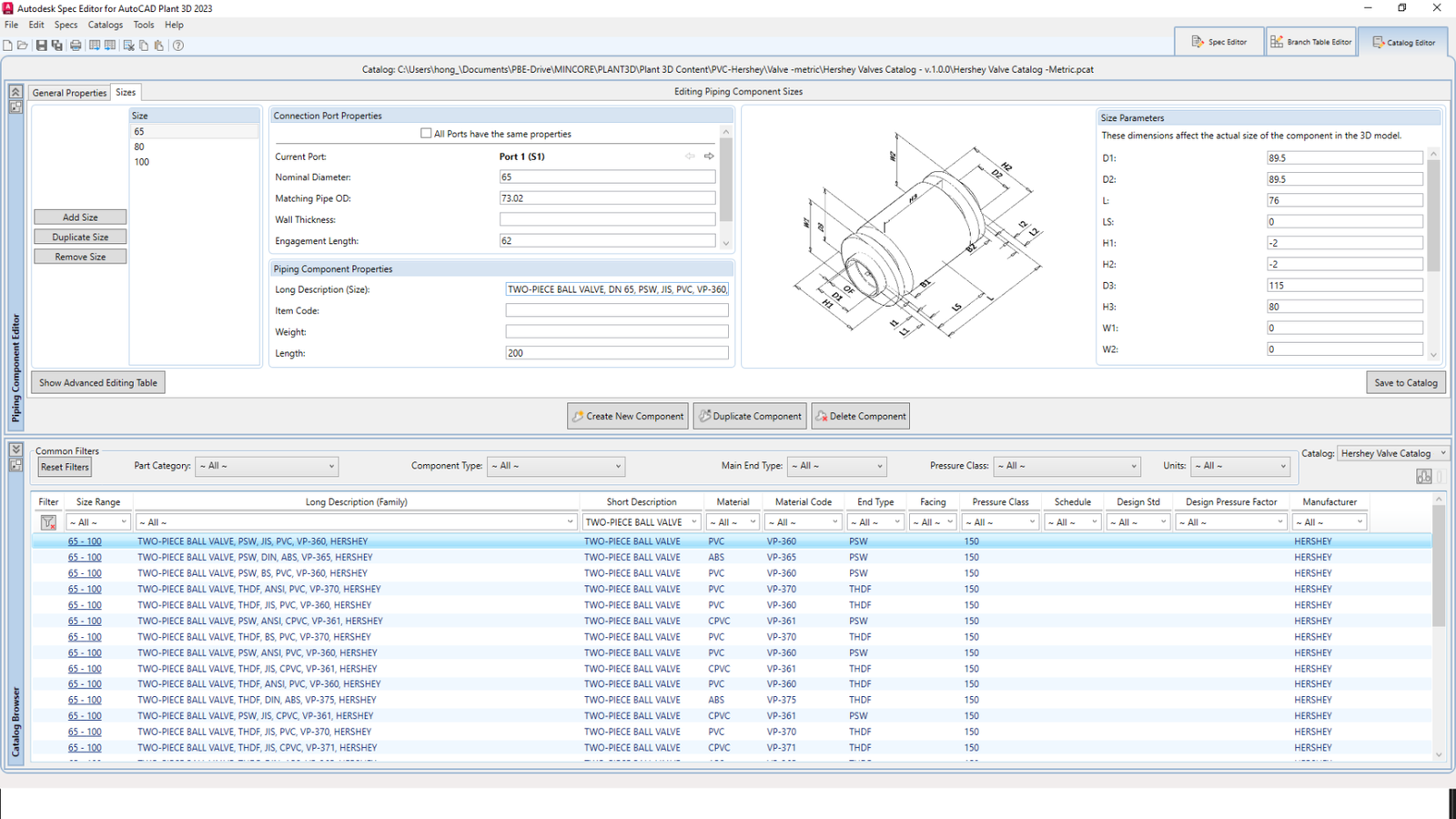Image resolution: width=1456 pixels, height=819 pixels.
Task: Click the Delete Component button
Action: click(x=861, y=417)
